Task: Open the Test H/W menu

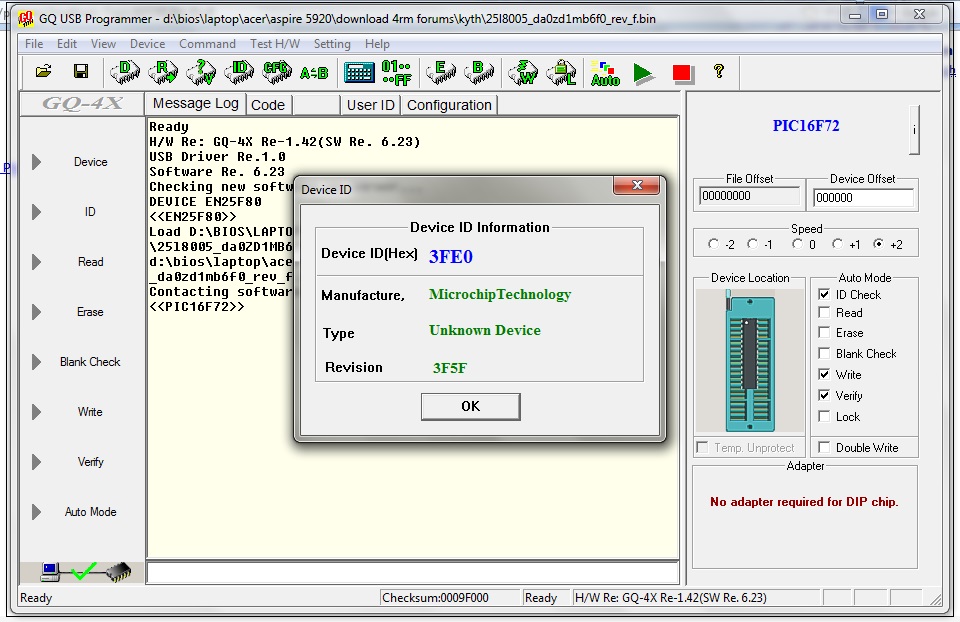Action: 275,44
